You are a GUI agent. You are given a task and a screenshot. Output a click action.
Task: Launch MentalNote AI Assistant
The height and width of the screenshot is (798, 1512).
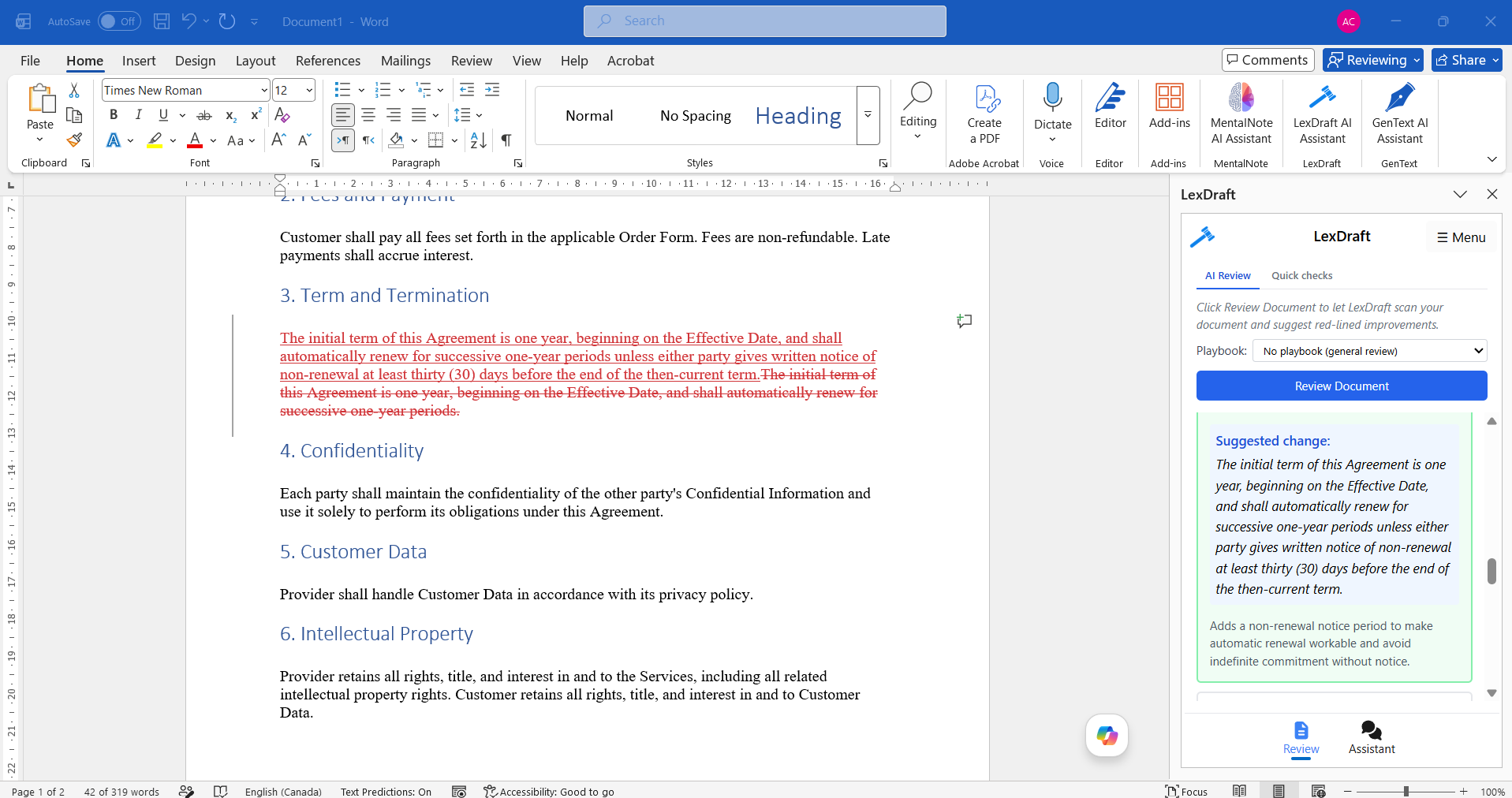coord(1241,114)
